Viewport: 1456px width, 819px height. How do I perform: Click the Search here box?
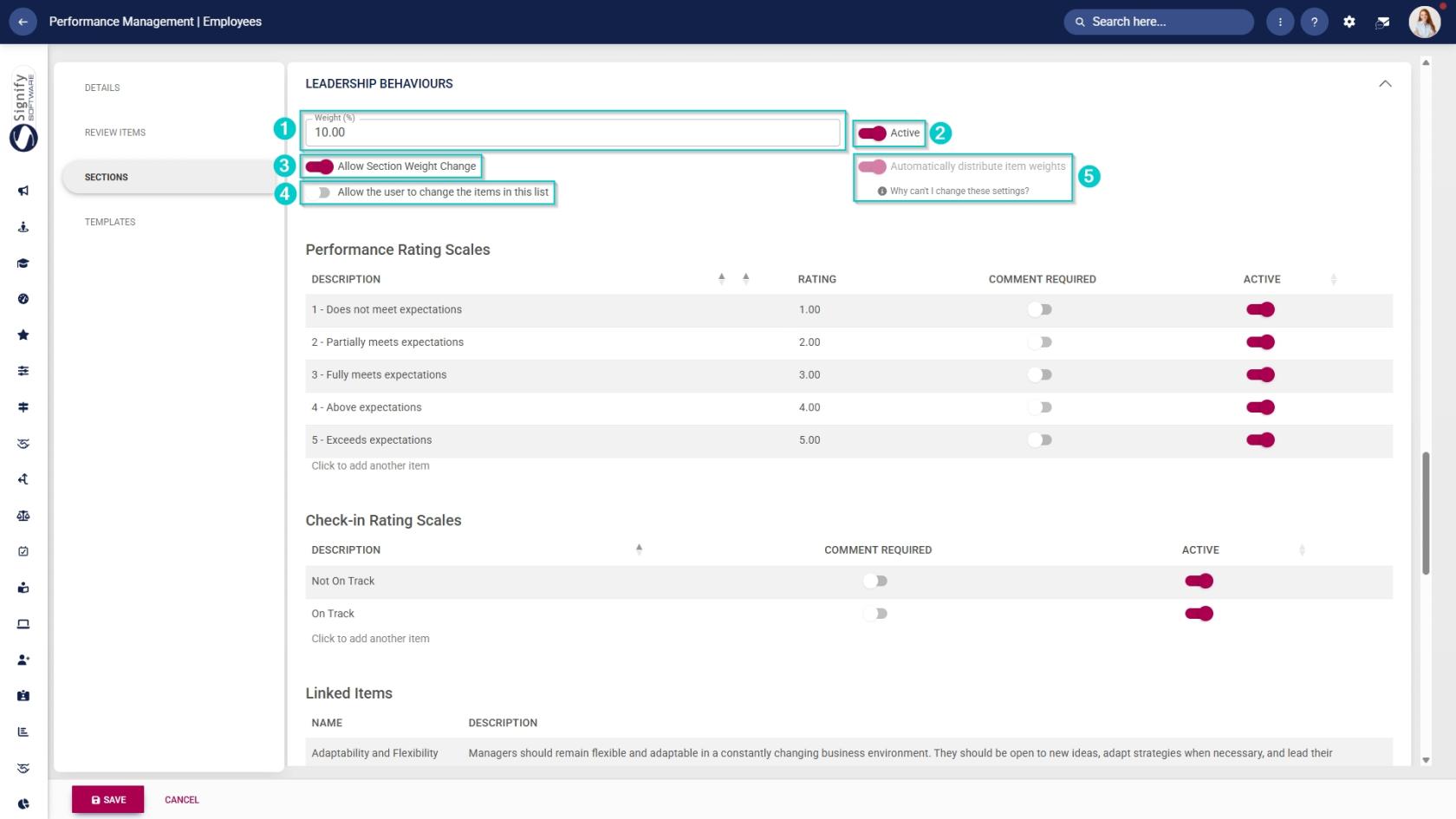pos(1159,22)
